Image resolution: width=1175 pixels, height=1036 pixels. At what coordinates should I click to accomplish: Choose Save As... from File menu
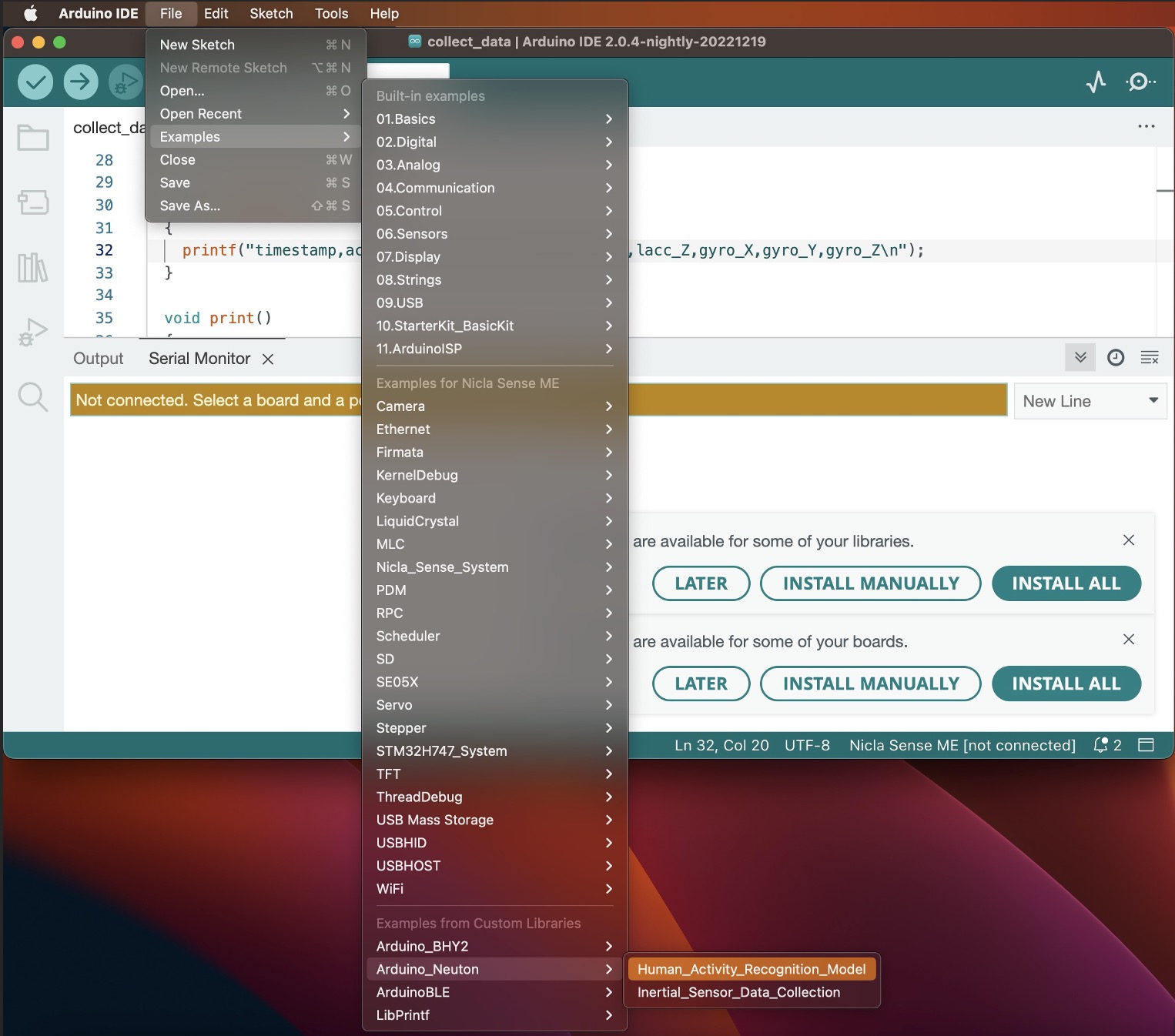coord(255,206)
